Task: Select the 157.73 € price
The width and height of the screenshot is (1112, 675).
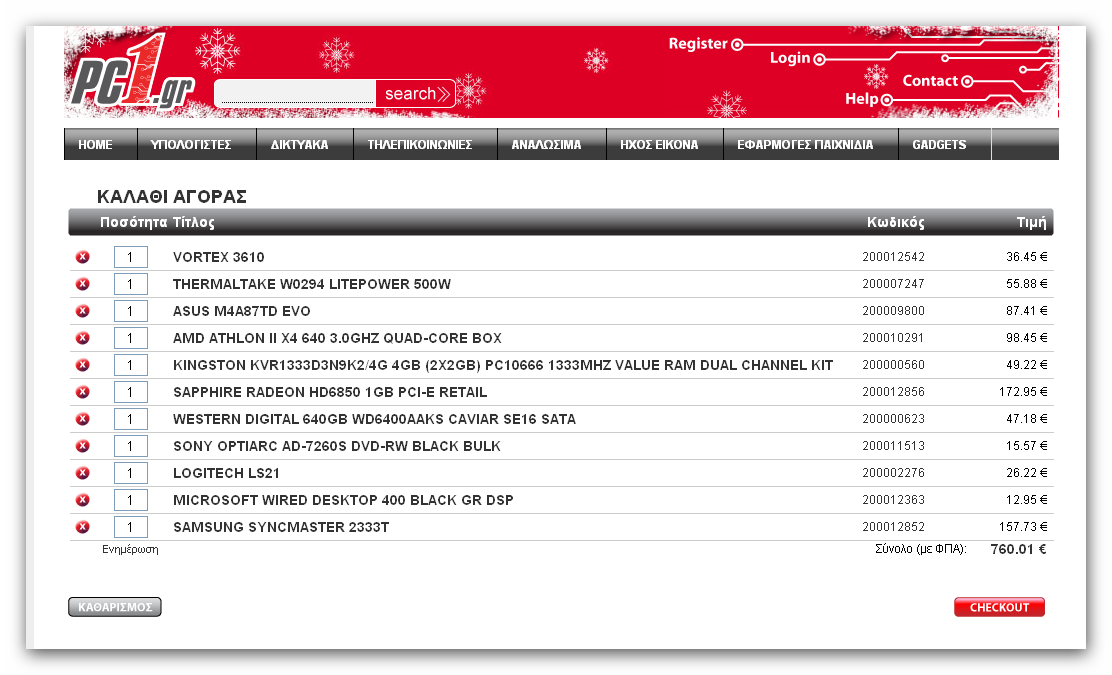Action: [1023, 526]
